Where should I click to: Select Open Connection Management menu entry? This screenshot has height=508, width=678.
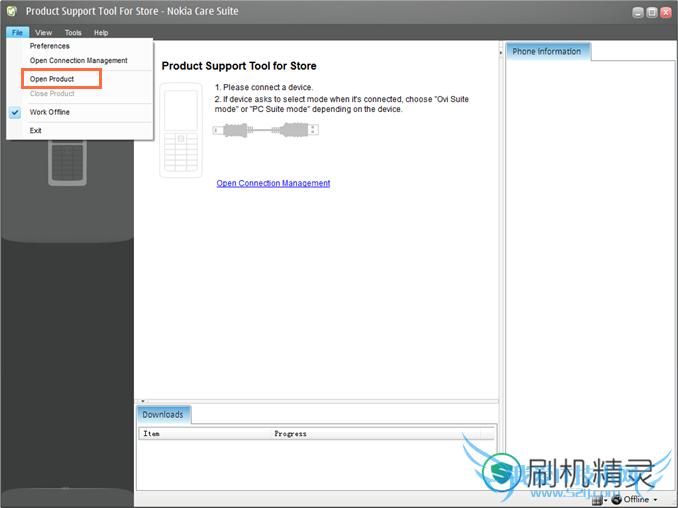pyautogui.click(x=79, y=61)
